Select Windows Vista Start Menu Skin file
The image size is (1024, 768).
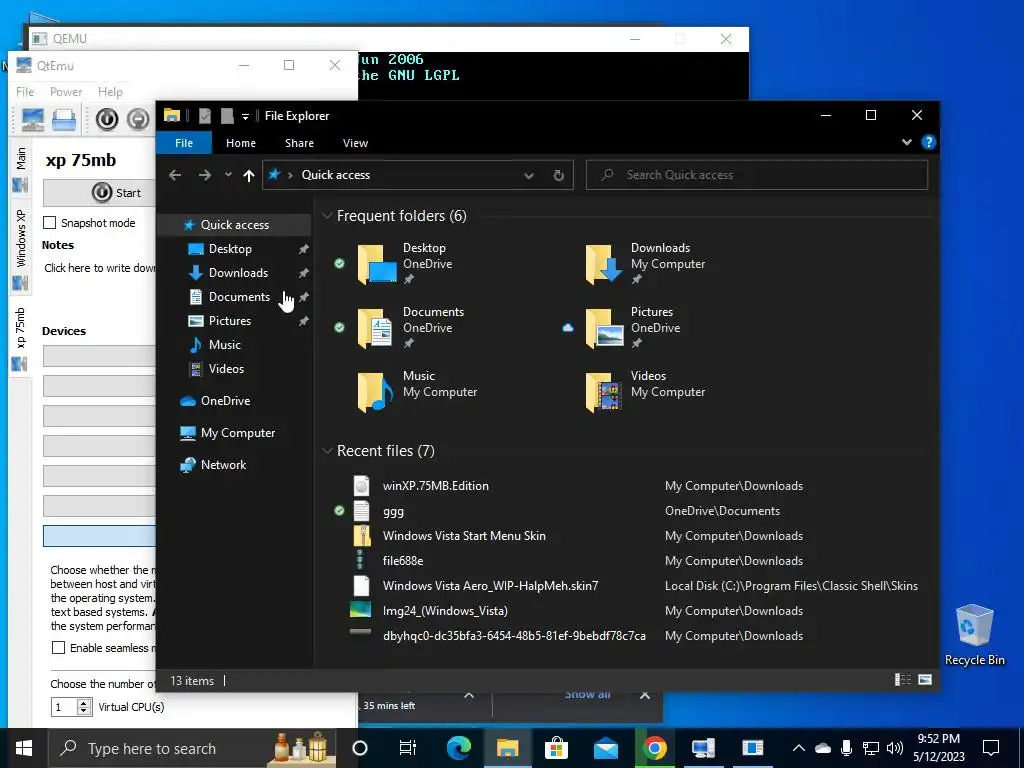tap(464, 536)
